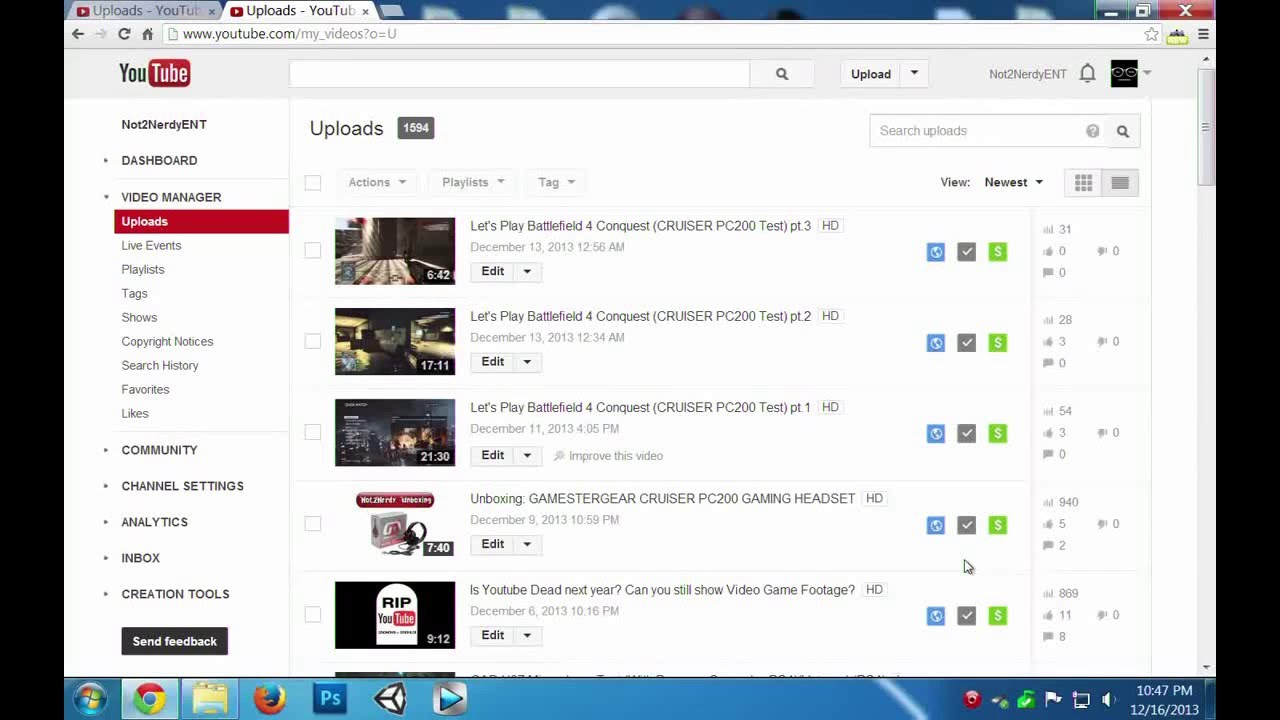Click the search uploads help icon
The width and height of the screenshot is (1280, 720).
[1092, 131]
